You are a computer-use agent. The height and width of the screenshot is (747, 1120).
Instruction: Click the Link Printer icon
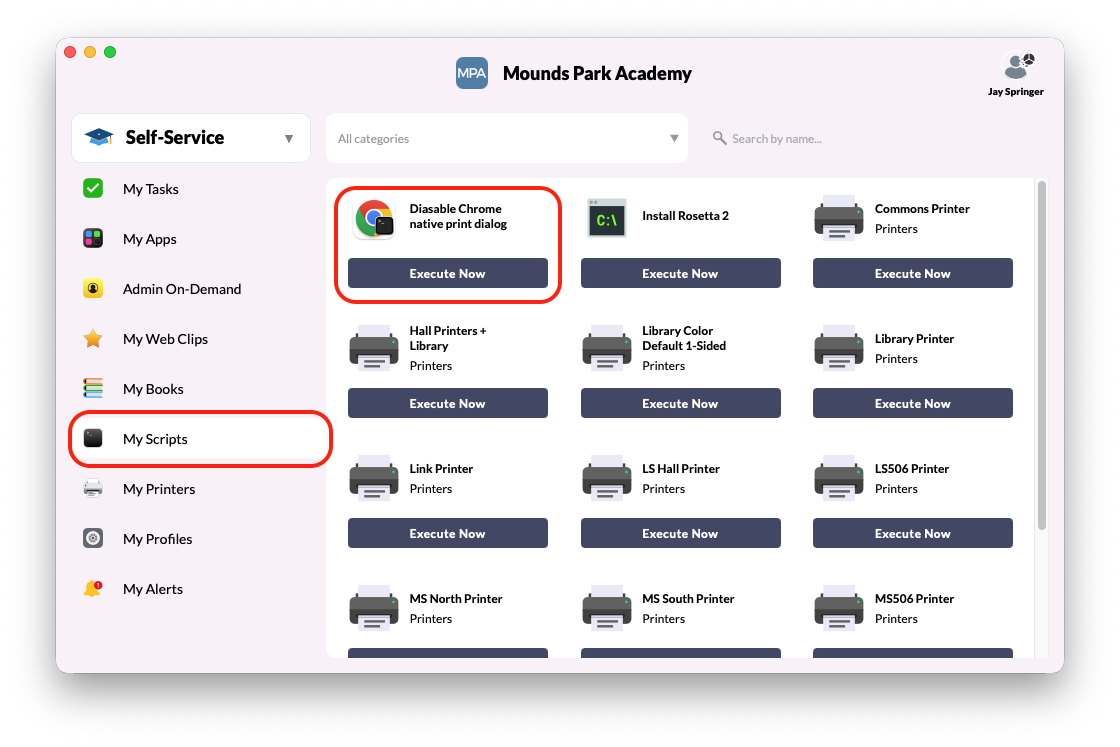[x=374, y=478]
